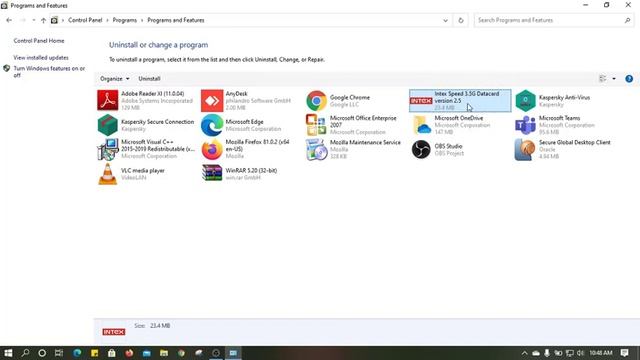Image resolution: width=640 pixels, height=360 pixels.
Task: Click the 'philandro Software GmbH' publisher text
Action: [x=258, y=101]
